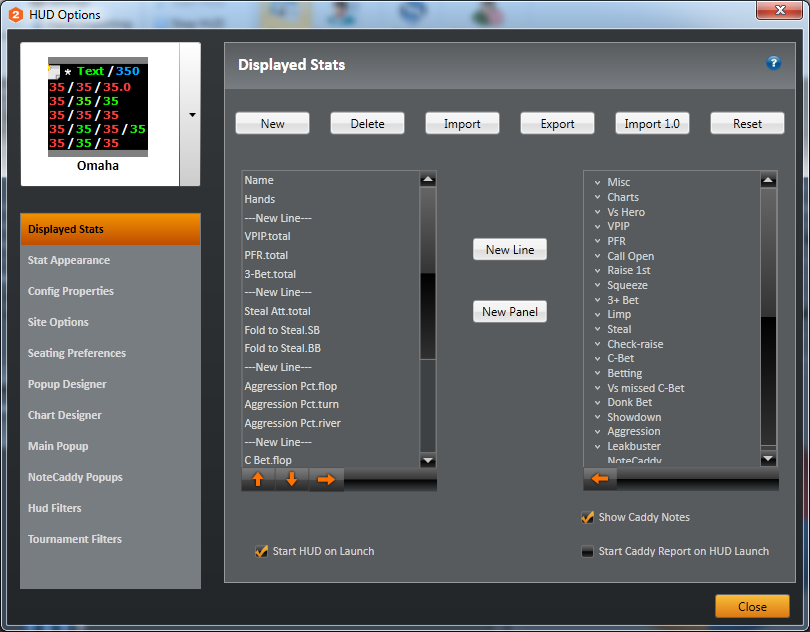This screenshot has height=632, width=810.
Task: Click the left arrow to remove a stat
Action: pos(599,479)
